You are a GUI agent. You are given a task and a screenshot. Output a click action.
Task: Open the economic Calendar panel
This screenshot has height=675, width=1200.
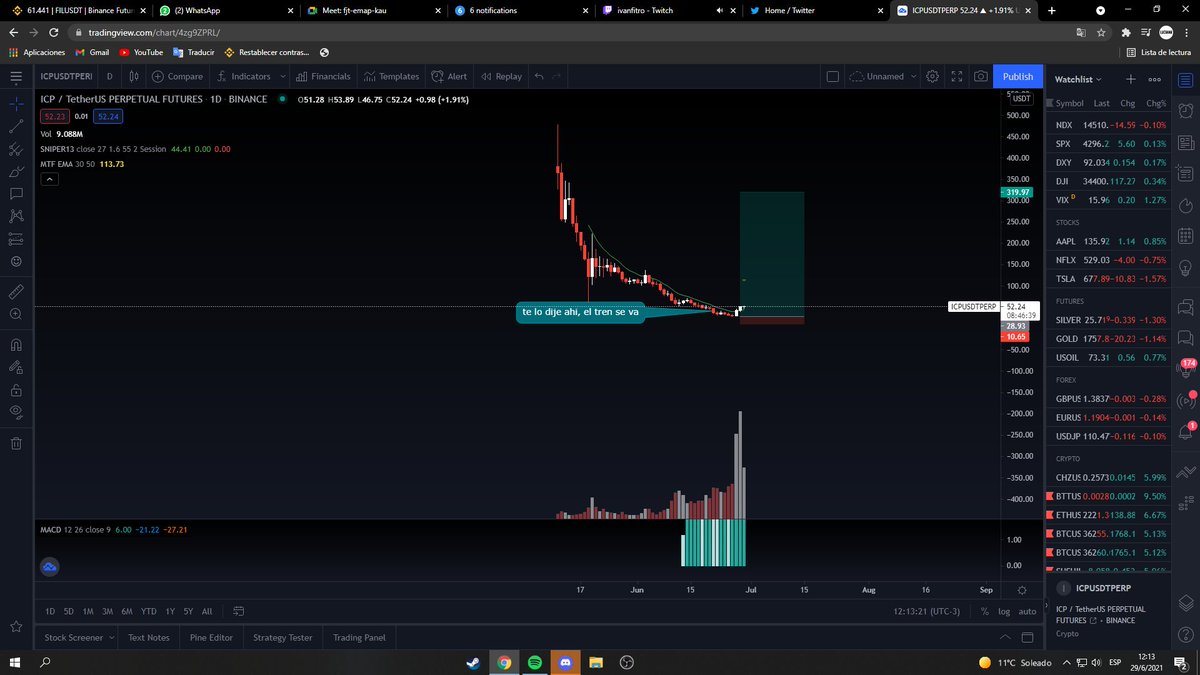(x=1185, y=237)
